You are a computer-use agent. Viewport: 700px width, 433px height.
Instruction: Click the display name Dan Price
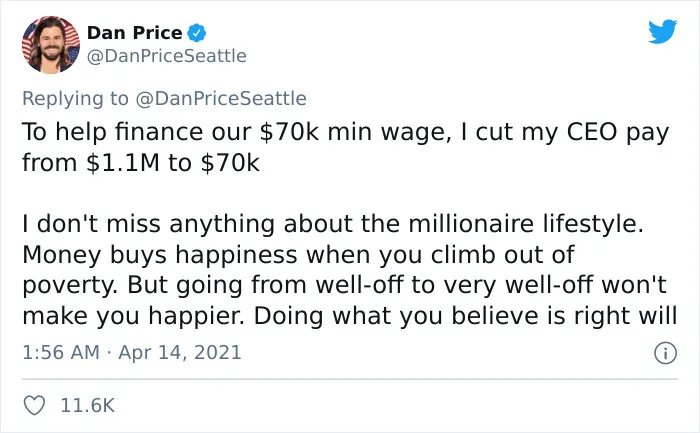135,33
